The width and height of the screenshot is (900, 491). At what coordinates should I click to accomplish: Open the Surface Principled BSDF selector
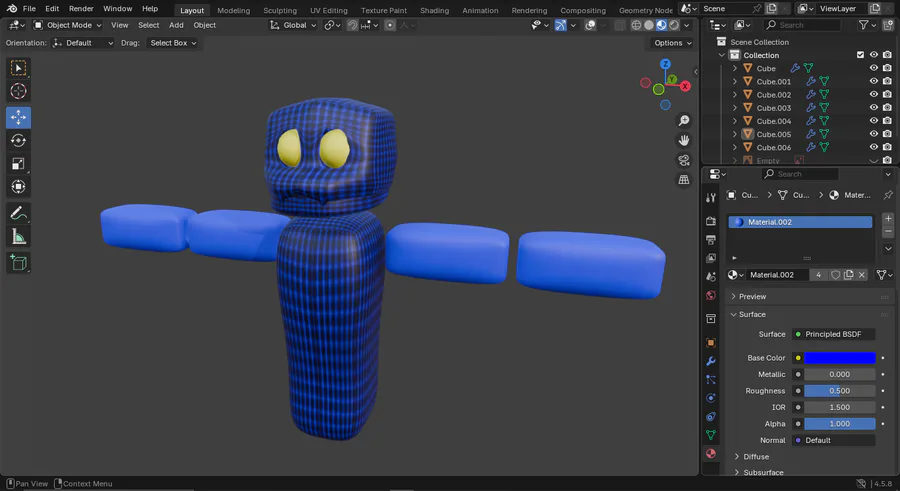[x=833, y=334]
